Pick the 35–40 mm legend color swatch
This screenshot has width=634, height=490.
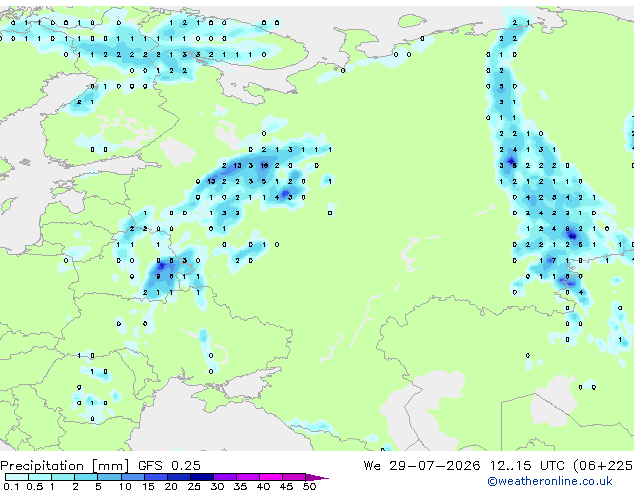pyautogui.click(x=247, y=477)
